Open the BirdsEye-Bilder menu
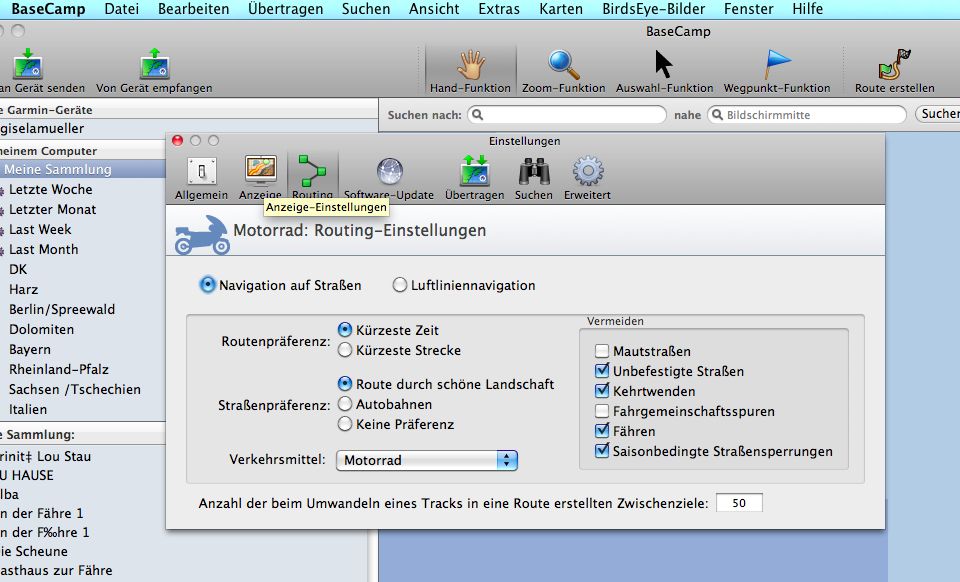Viewport: 960px width, 582px height. 653,9
